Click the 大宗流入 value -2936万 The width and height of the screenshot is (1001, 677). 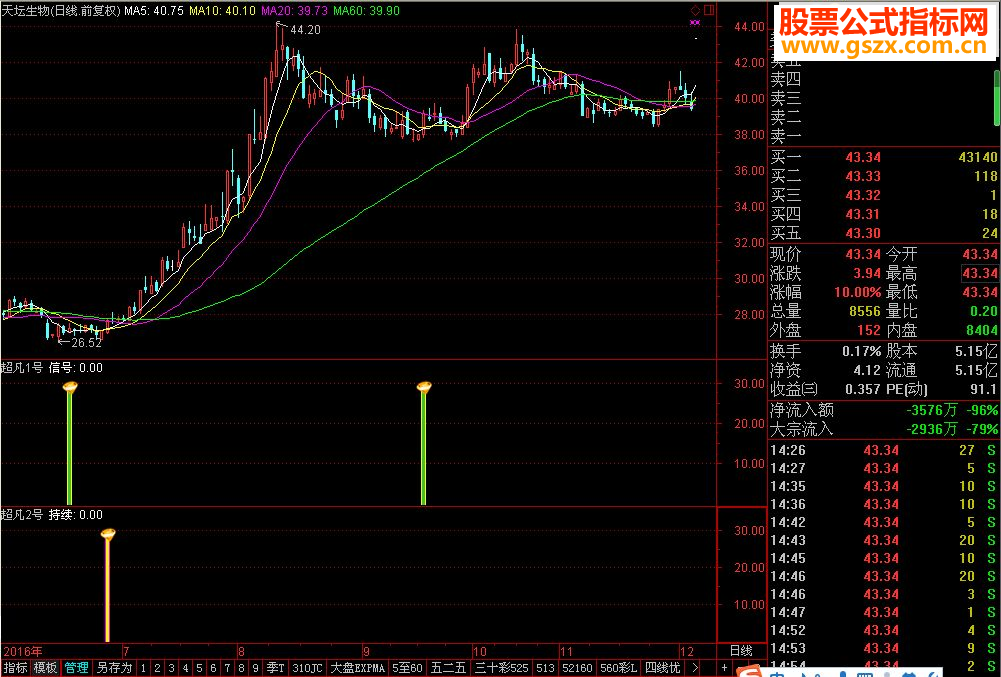932,429
